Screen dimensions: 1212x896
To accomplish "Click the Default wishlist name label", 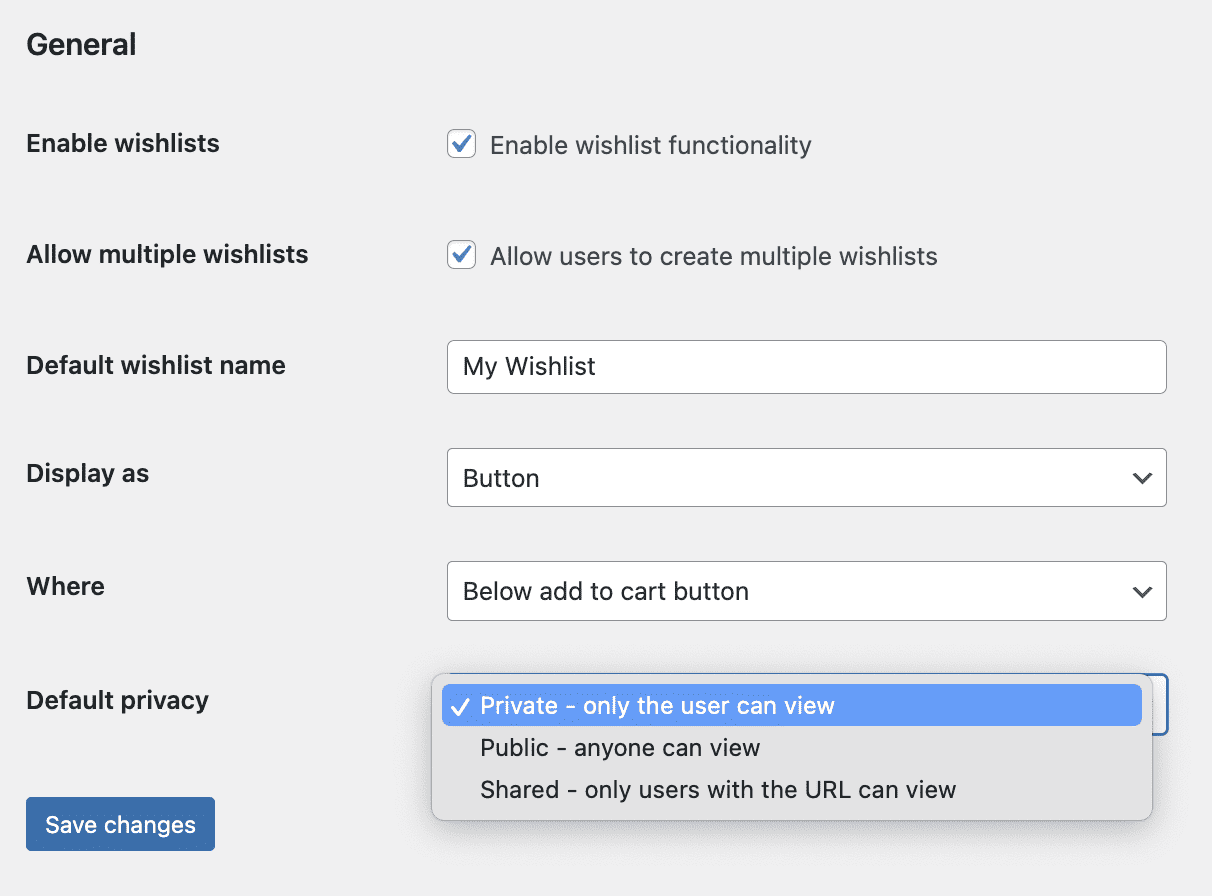I will [156, 365].
